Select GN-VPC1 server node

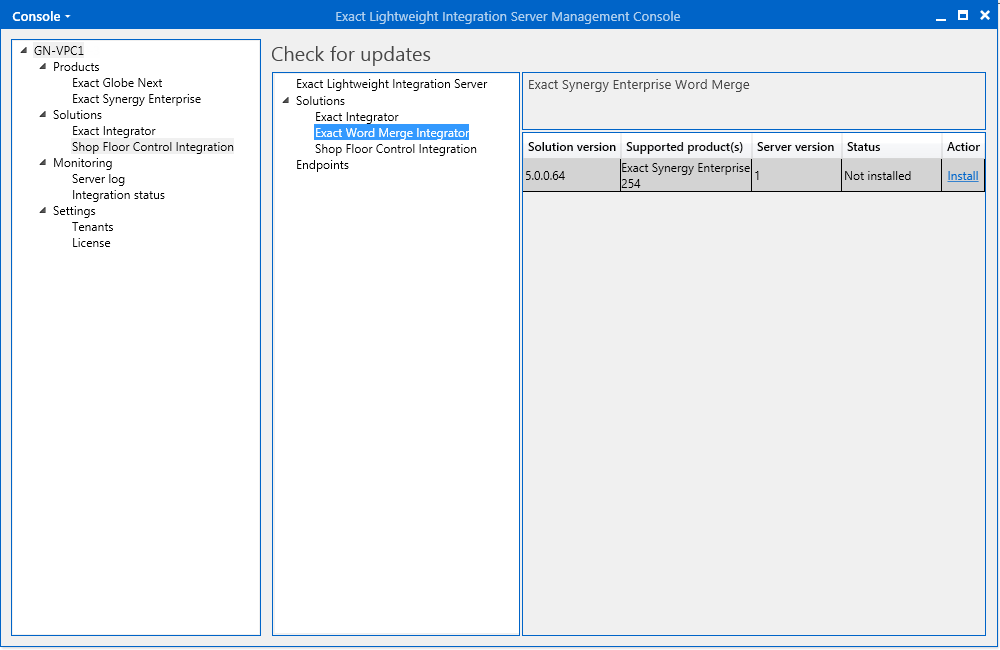pyautogui.click(x=59, y=50)
